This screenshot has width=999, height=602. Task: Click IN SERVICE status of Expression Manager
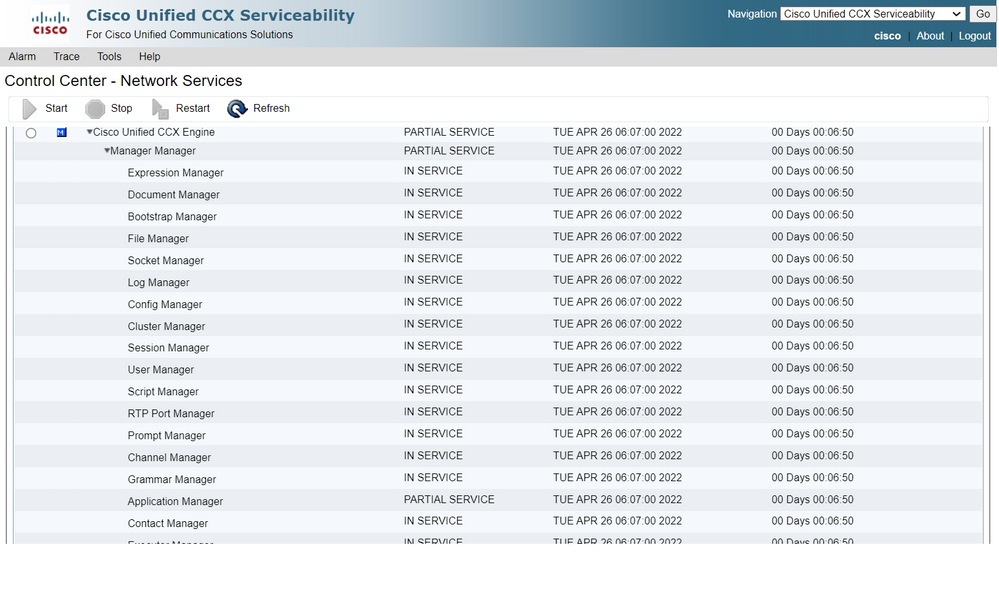point(433,171)
